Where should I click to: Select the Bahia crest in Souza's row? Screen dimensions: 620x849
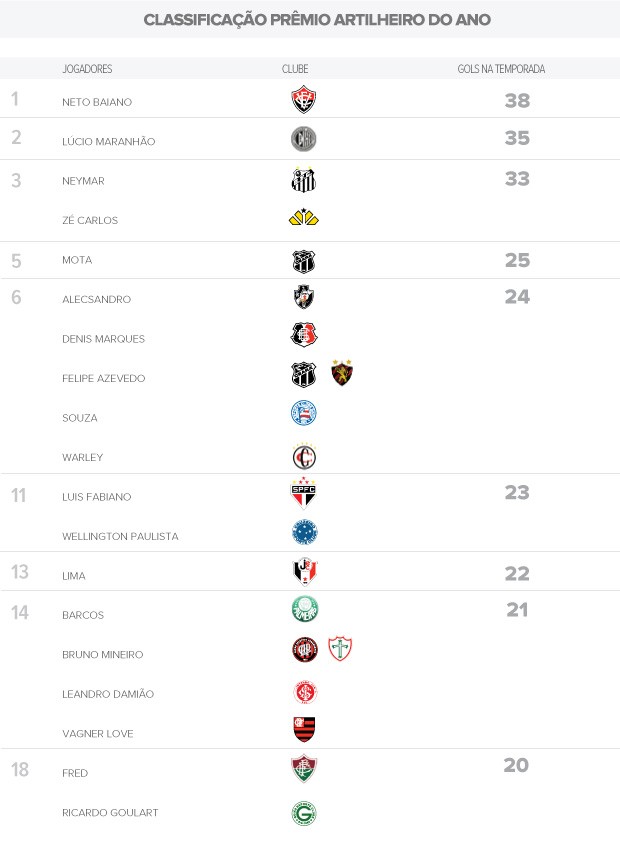tap(304, 414)
